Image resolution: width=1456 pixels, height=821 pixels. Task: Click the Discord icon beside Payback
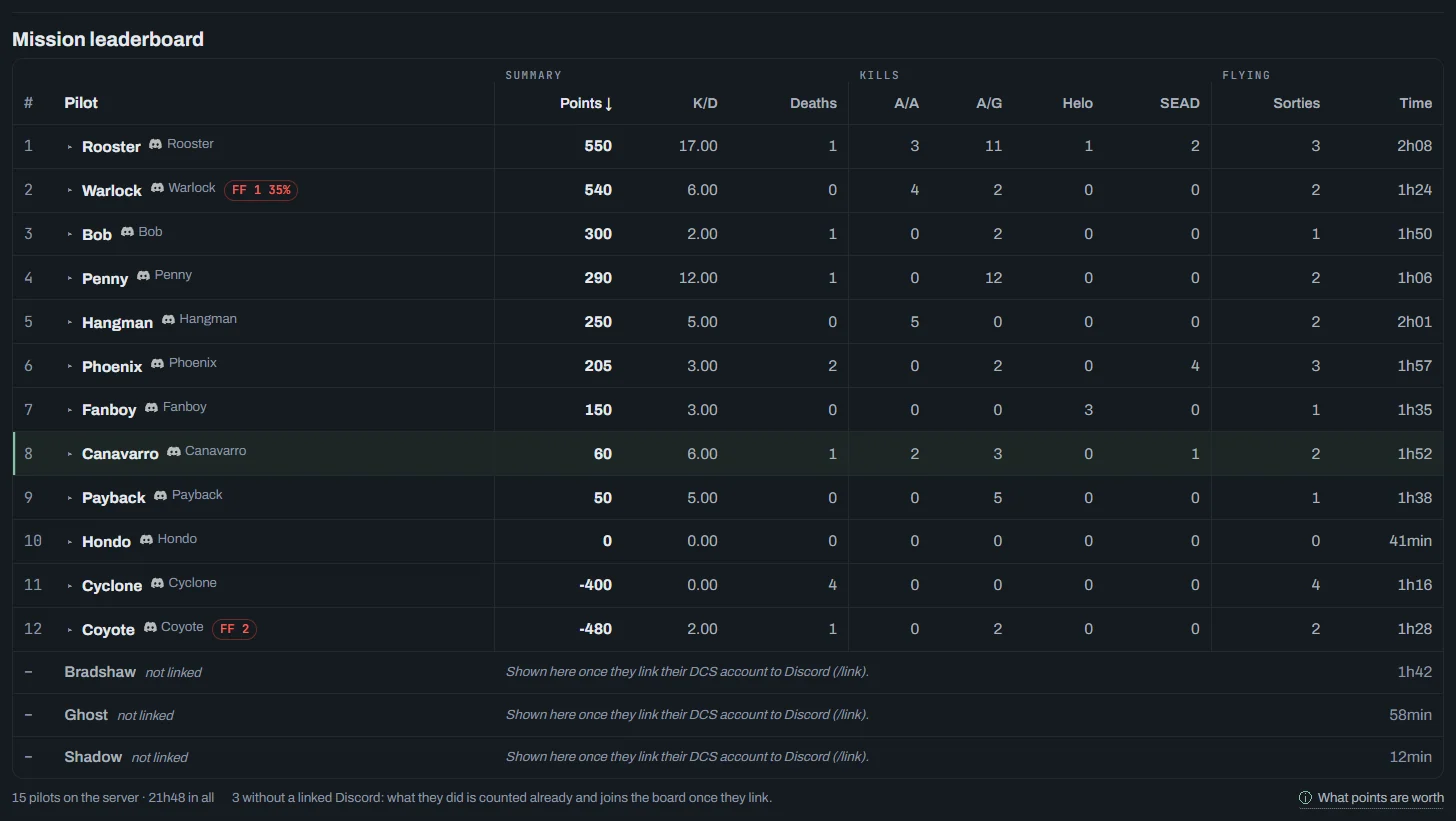160,495
